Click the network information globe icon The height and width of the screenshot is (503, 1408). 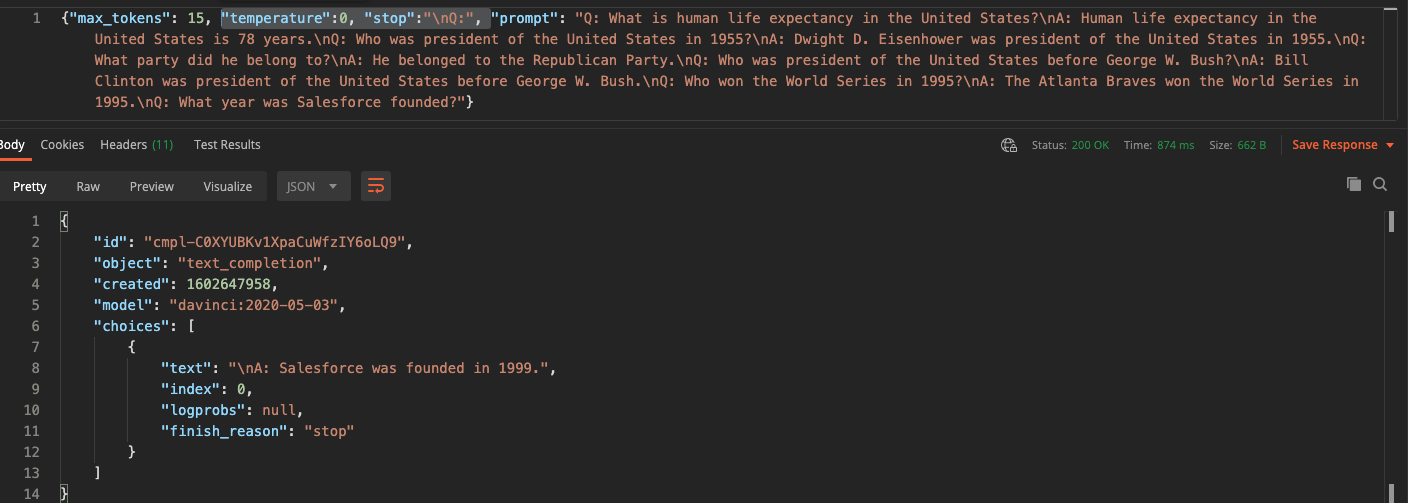click(x=1009, y=145)
